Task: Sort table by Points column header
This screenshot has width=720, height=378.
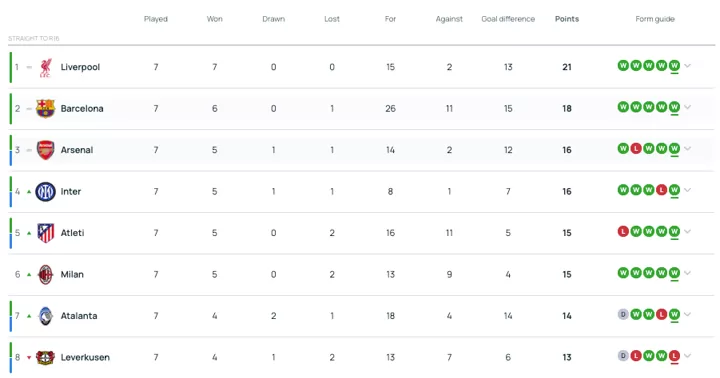Action: 567,19
